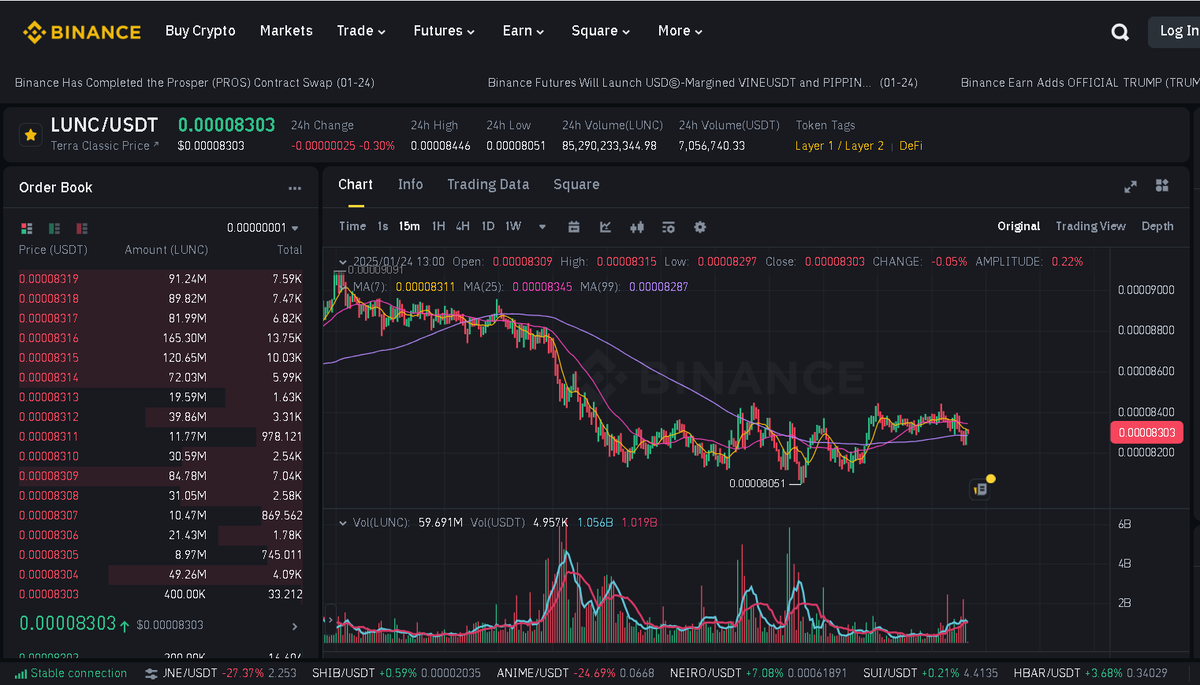
Task: Open Markets page
Action: (286, 31)
